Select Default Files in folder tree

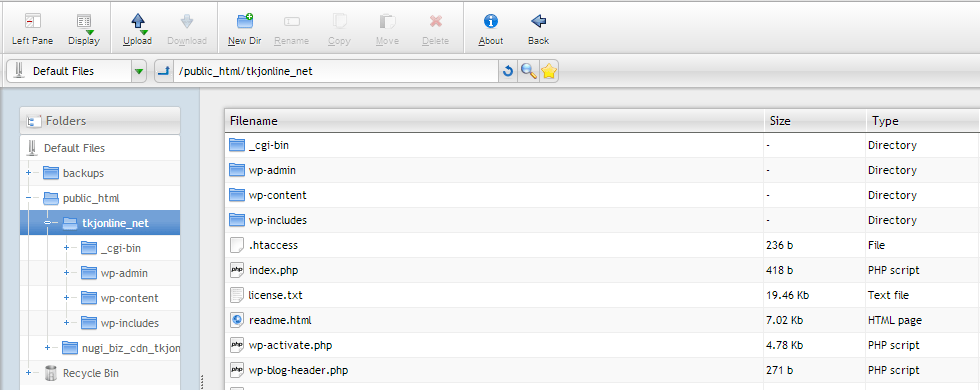pos(74,148)
